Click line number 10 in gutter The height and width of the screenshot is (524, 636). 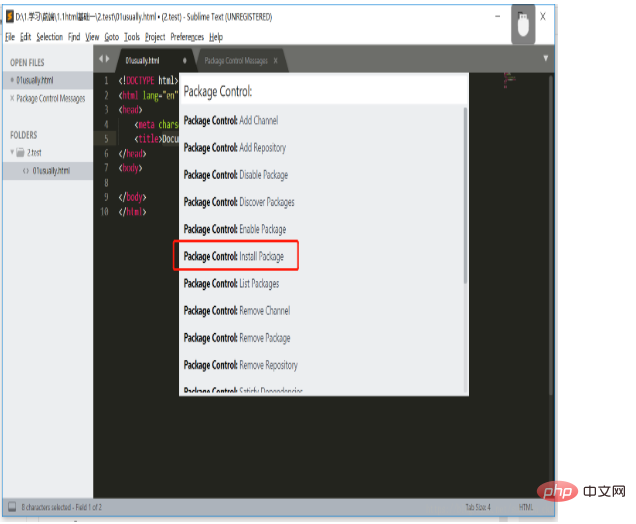point(104,212)
